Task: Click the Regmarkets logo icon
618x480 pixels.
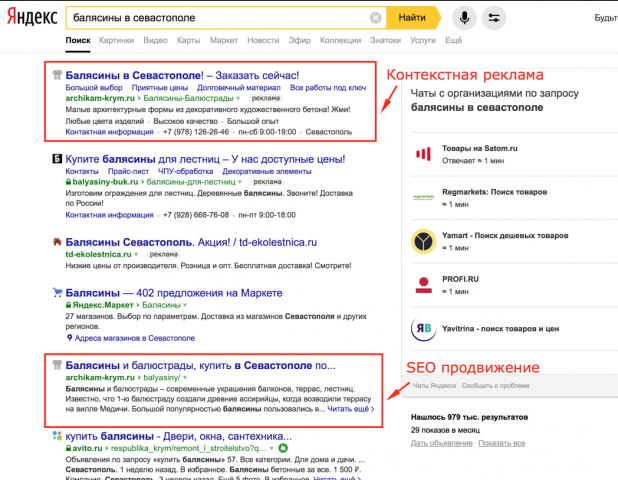Action: click(423, 197)
